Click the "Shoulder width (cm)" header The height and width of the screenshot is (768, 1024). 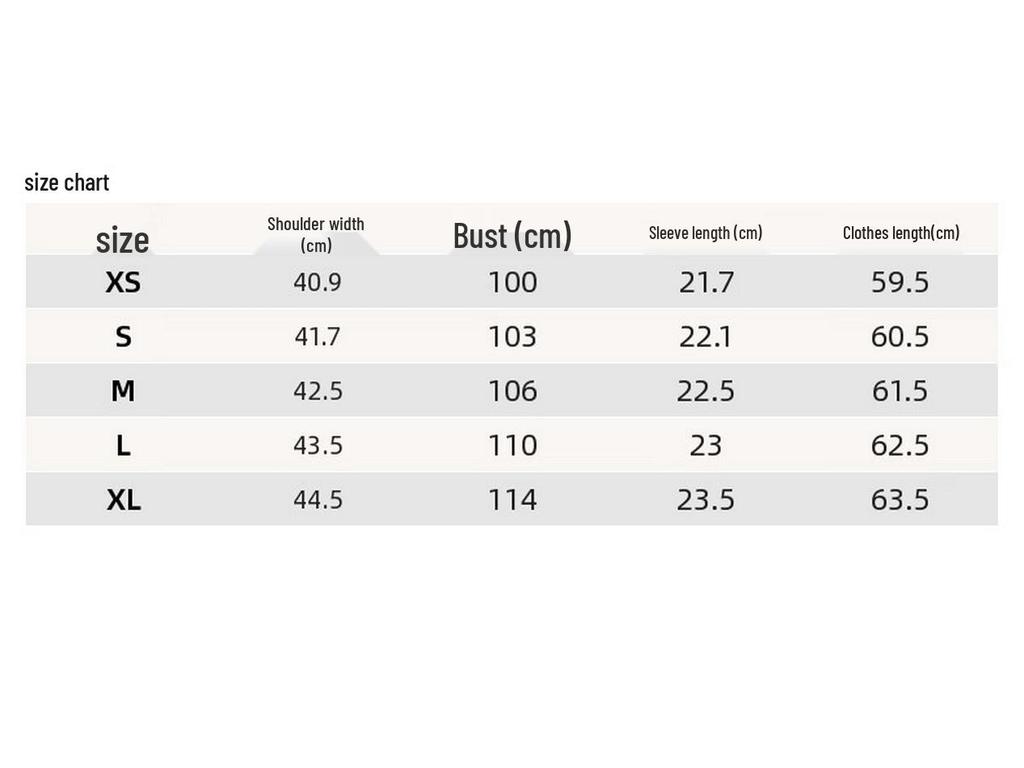(316, 234)
